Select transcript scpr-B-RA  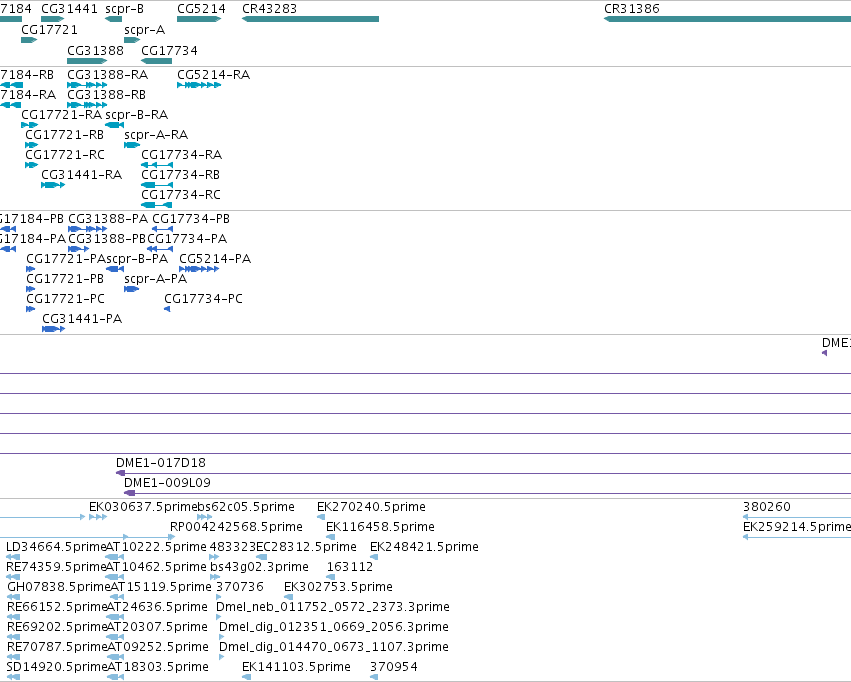115,125
